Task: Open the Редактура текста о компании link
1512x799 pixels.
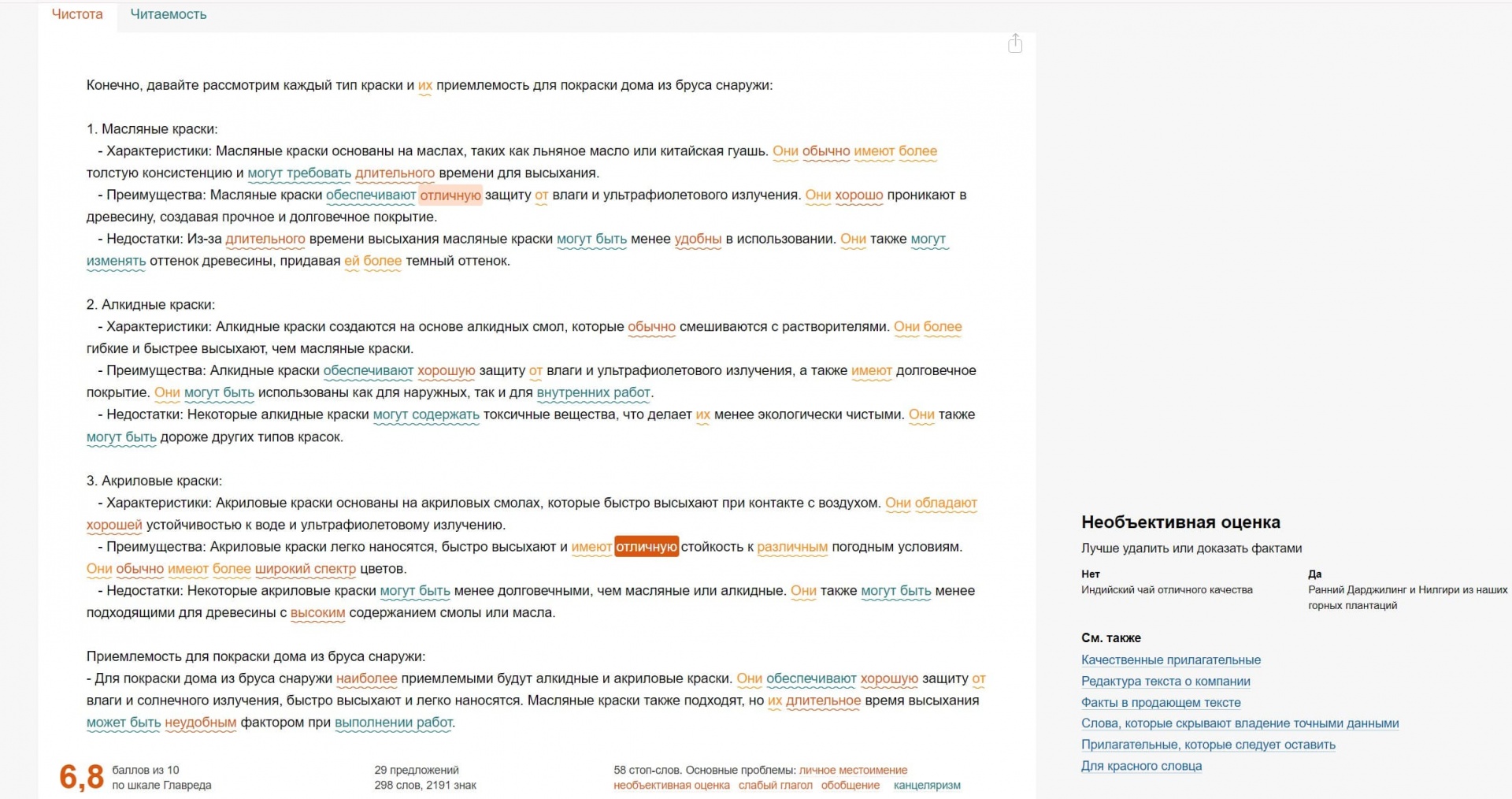Action: click(1165, 681)
